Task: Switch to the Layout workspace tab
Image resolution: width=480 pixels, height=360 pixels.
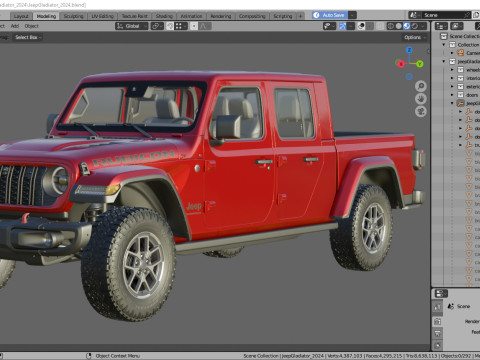Action: 21,16
